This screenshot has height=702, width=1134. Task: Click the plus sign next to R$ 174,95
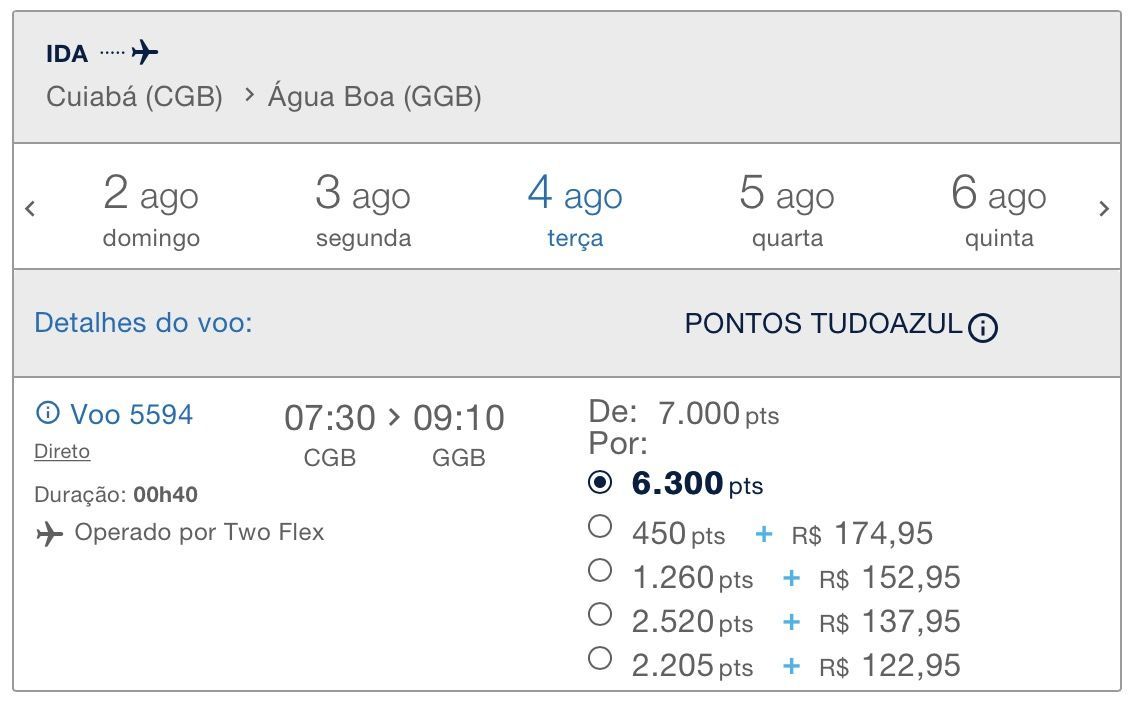click(764, 534)
